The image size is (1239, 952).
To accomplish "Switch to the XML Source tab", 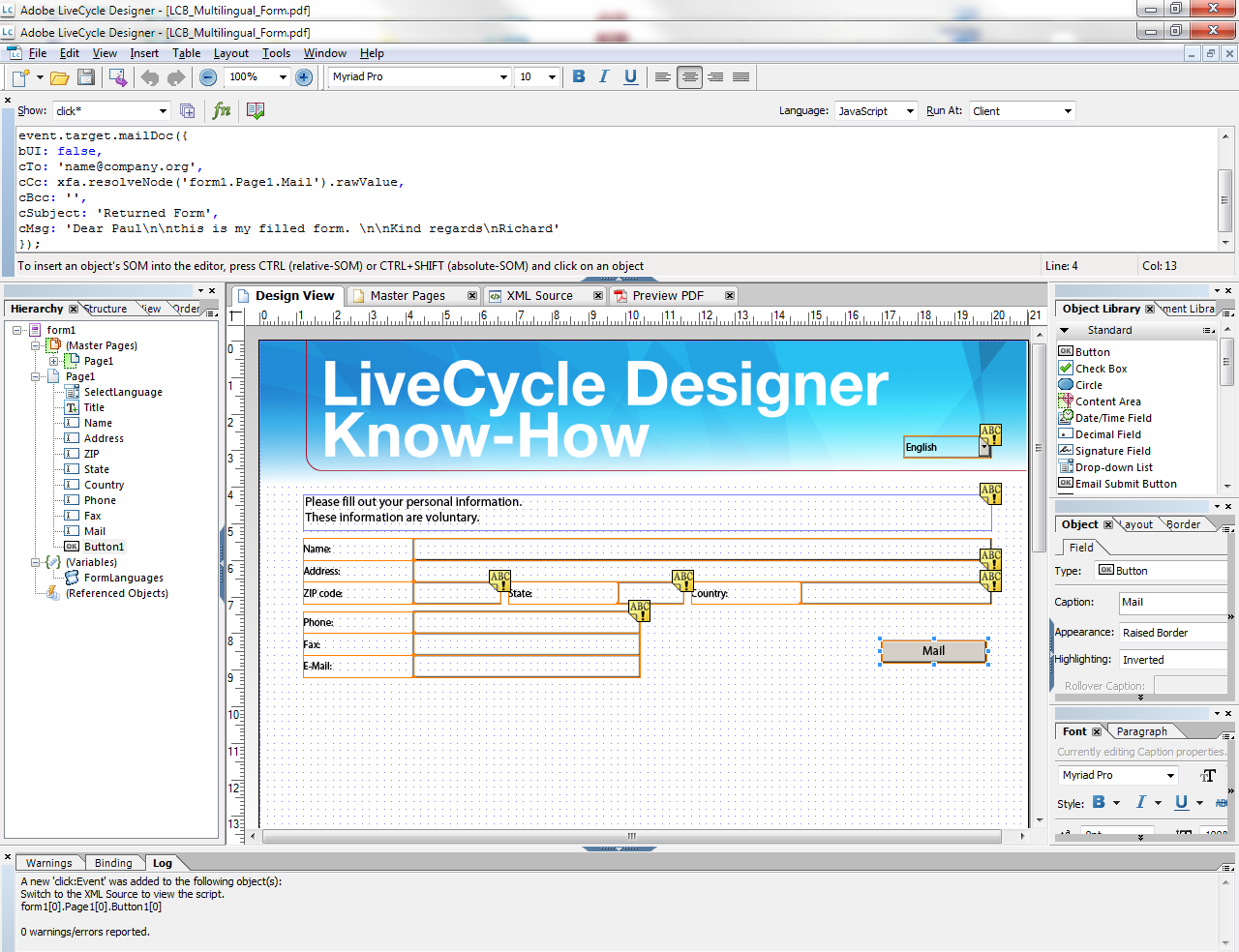I will coord(539,296).
